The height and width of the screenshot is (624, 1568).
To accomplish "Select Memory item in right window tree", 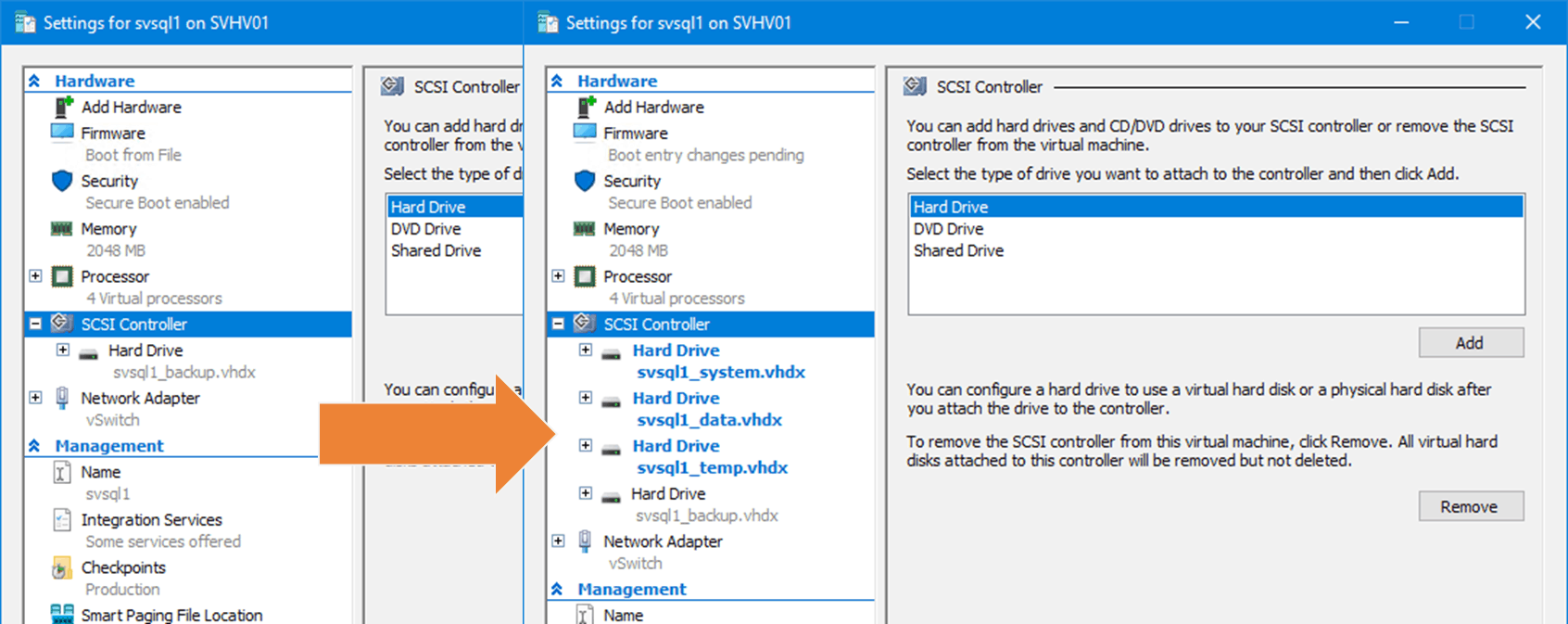I will pyautogui.click(x=631, y=228).
